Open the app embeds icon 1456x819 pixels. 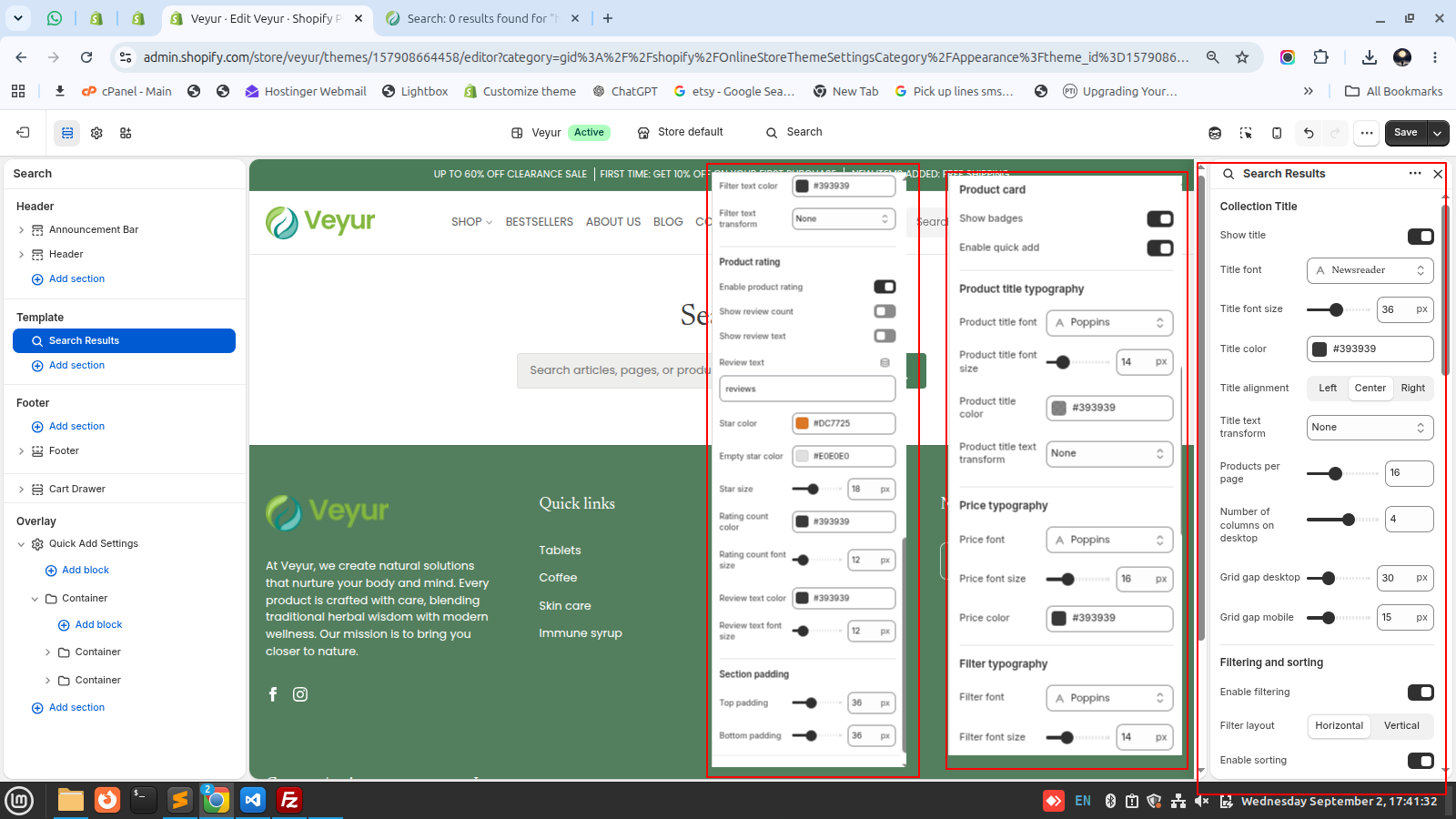coord(126,133)
